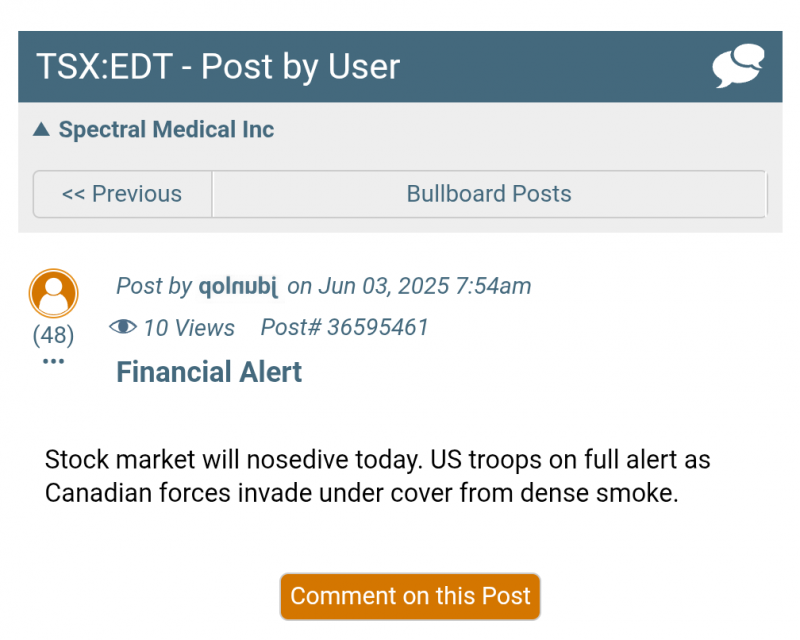
Task: Open the chat bubbles icon in header
Action: (x=738, y=67)
